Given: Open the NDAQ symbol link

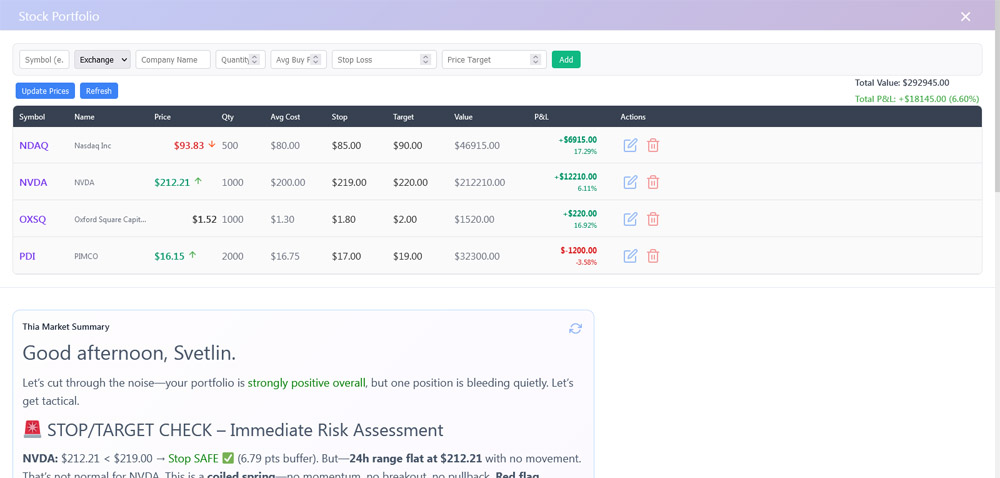Looking at the screenshot, I should [x=34, y=145].
